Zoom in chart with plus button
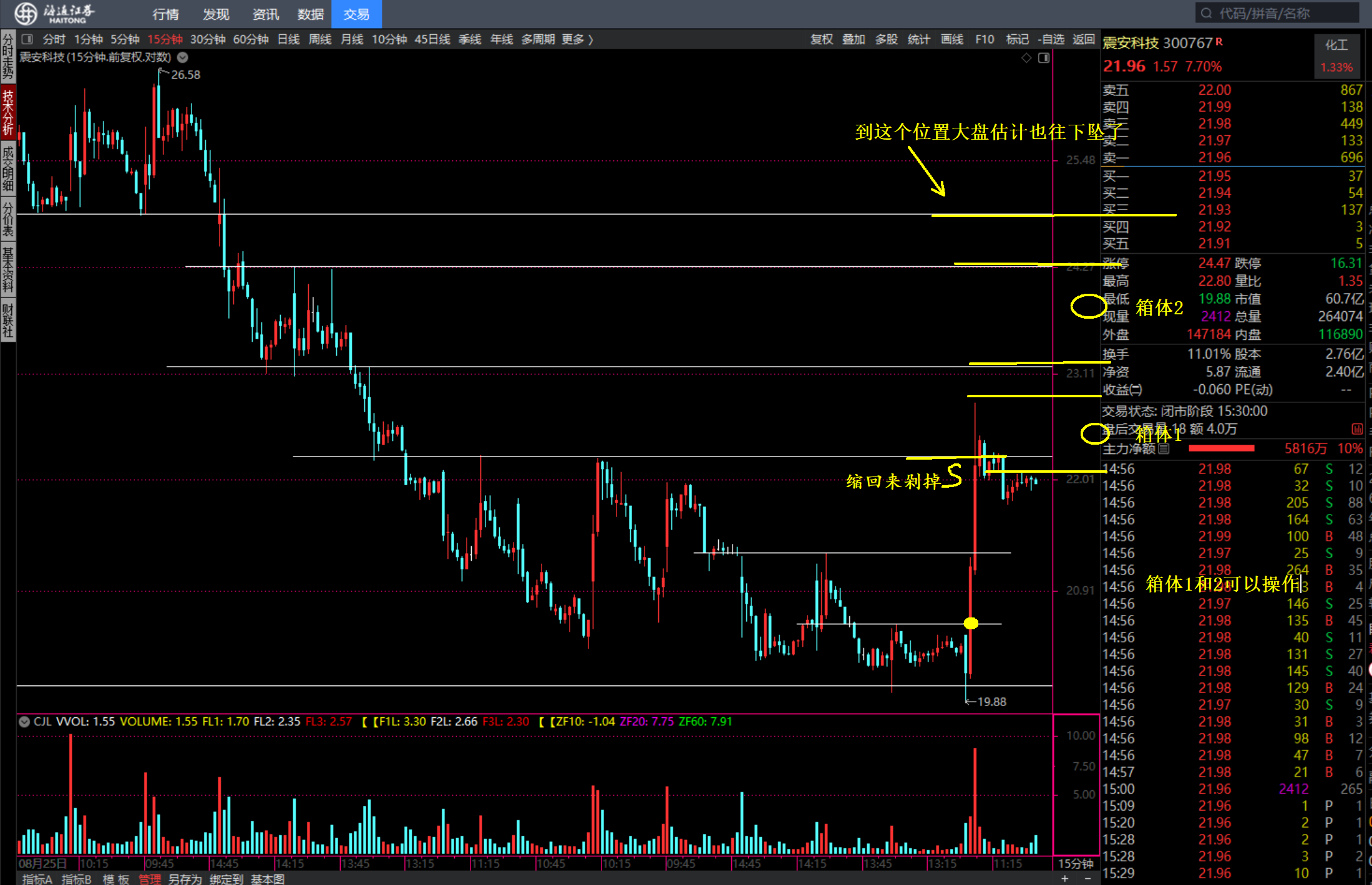1372x885 pixels. [x=1065, y=879]
